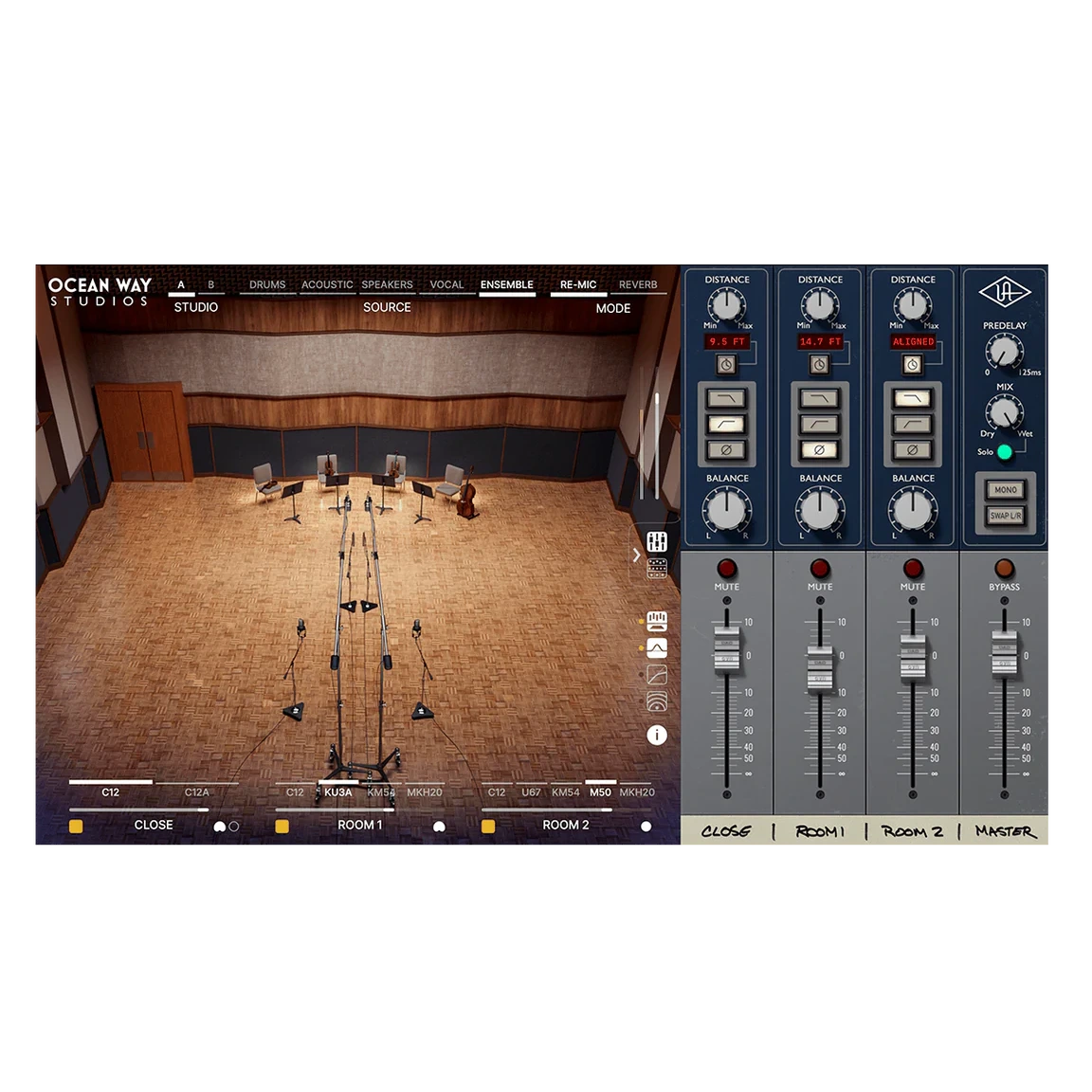This screenshot has height=1092, width=1092.
Task: Open the EQ bell curve icon
Action: pos(657,647)
